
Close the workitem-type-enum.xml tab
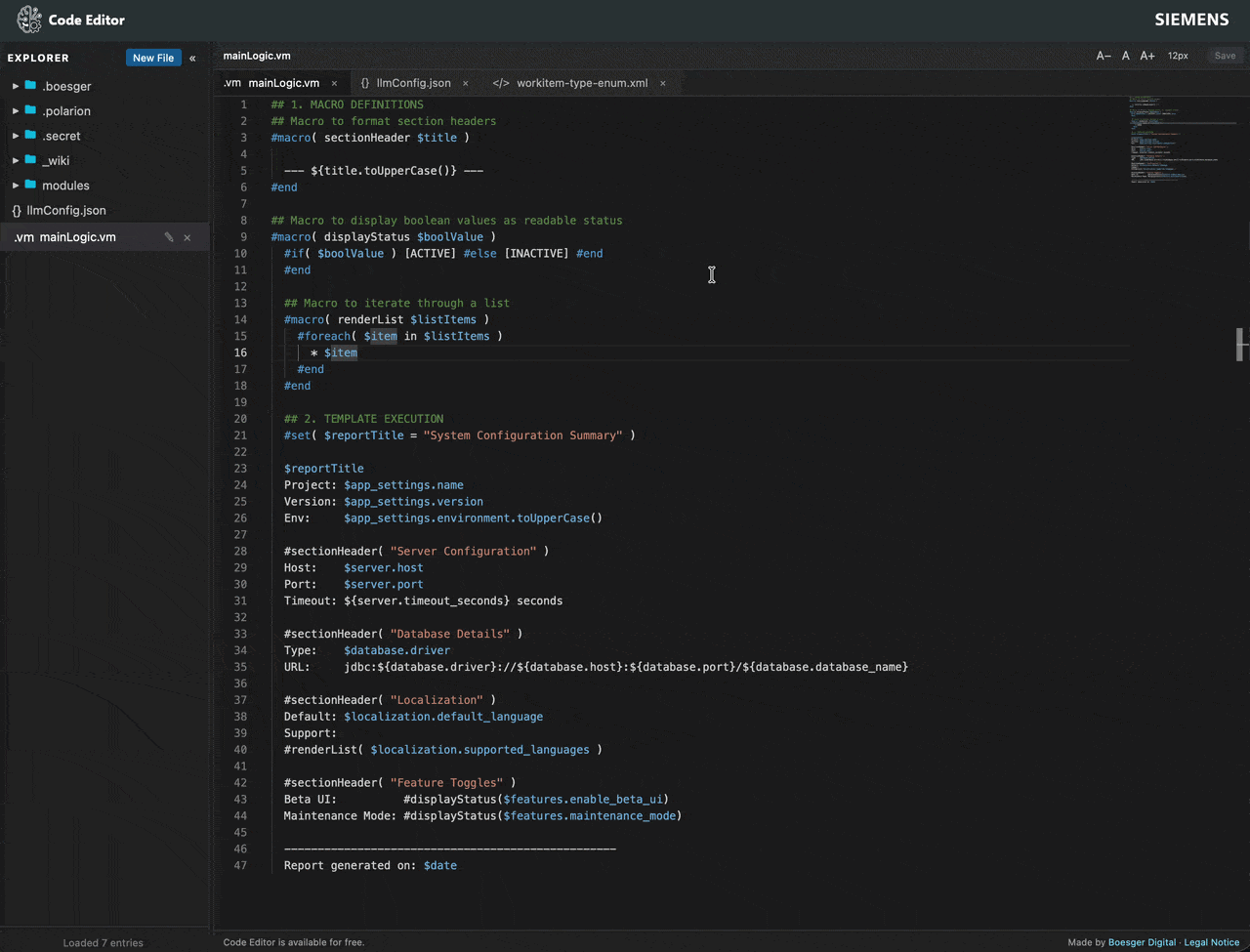pos(663,84)
